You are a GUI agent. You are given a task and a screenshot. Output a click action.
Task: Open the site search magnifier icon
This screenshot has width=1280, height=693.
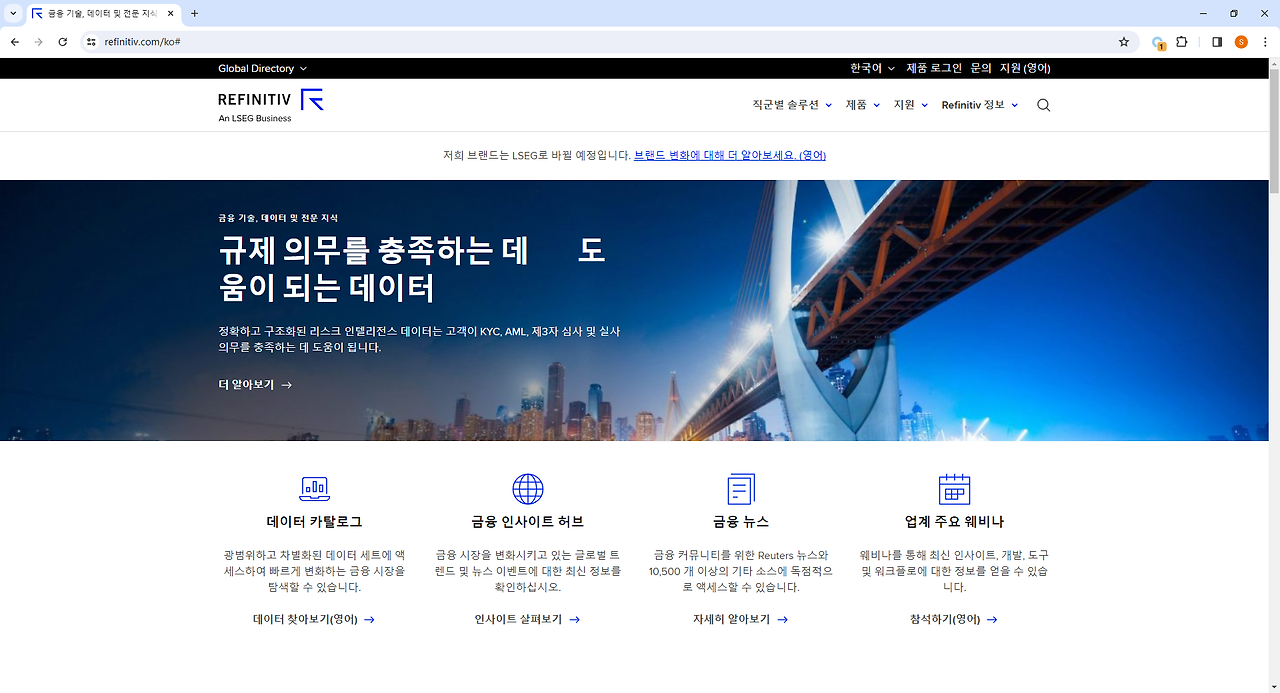pos(1043,105)
